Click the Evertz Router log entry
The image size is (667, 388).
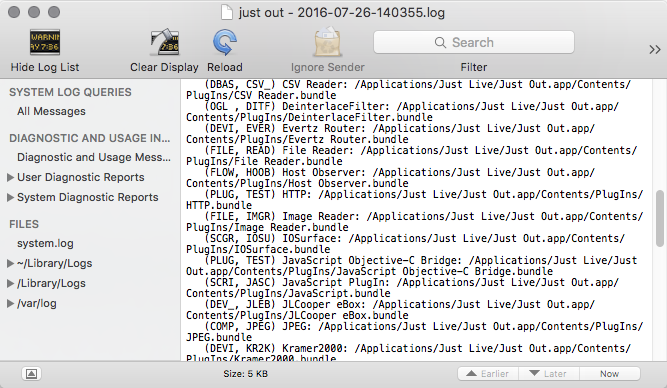pyautogui.click(x=391, y=134)
